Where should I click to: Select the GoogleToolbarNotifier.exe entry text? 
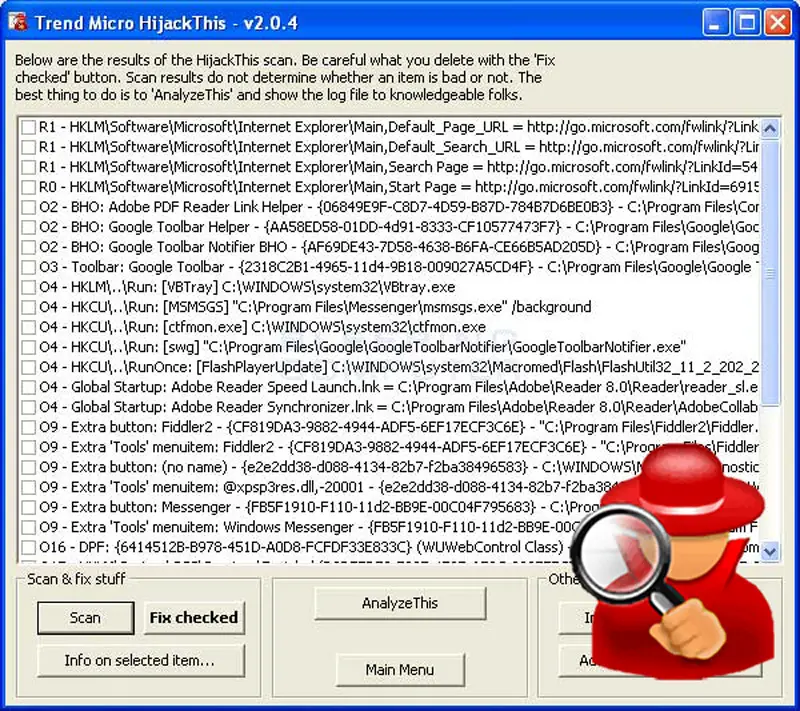tap(362, 347)
